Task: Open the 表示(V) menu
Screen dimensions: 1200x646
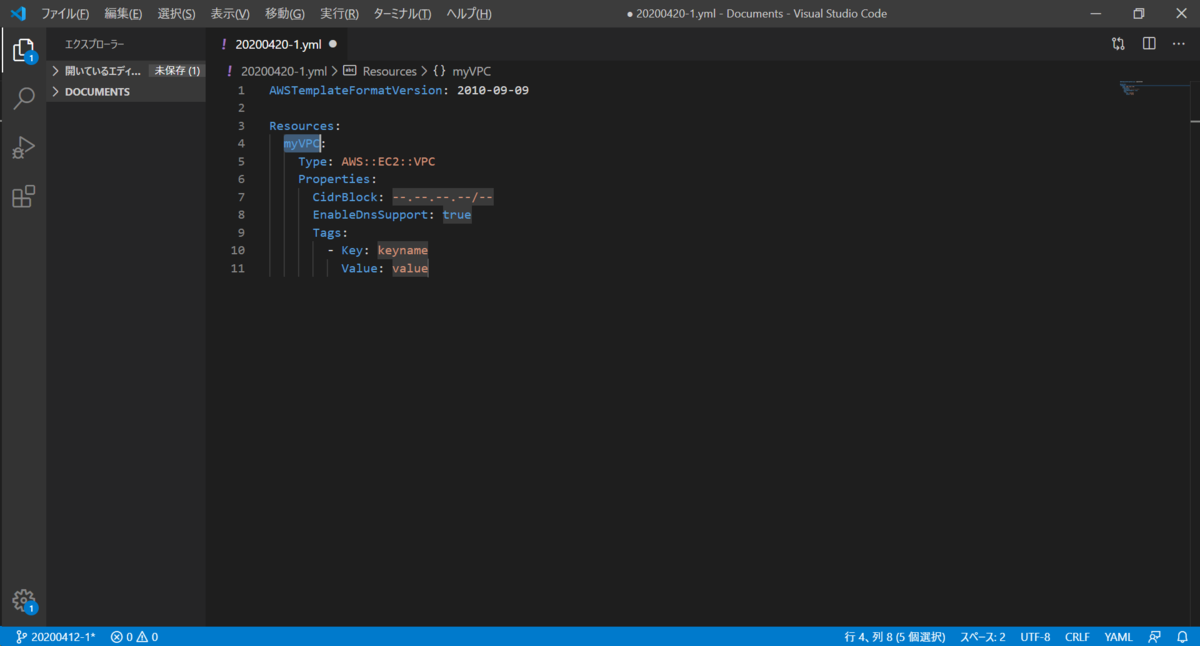Action: pos(230,14)
